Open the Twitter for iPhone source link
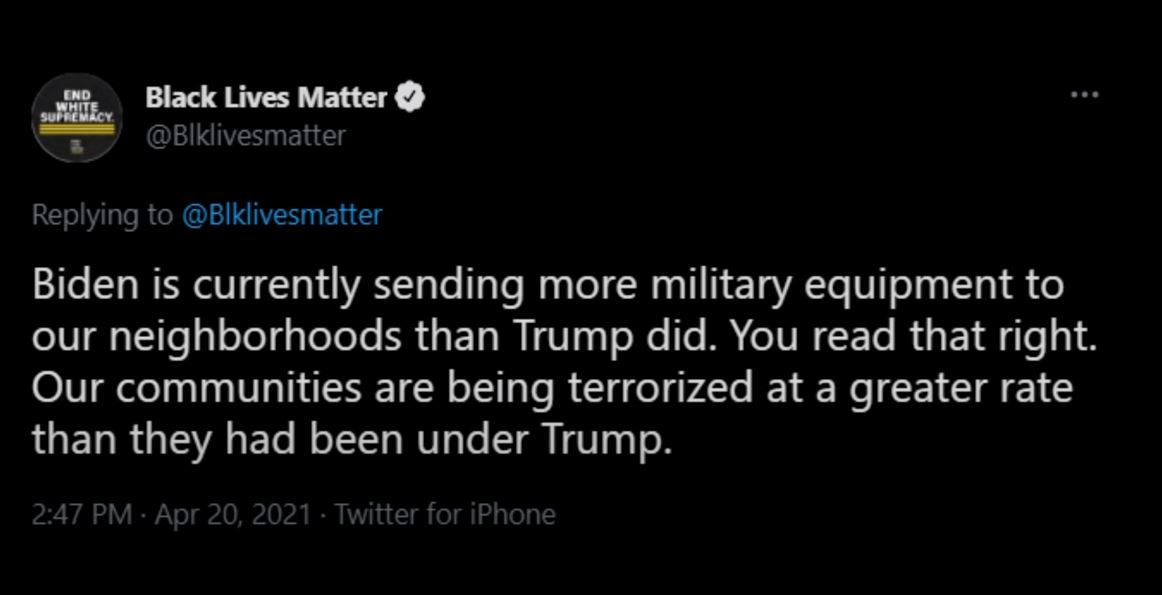The height and width of the screenshot is (595, 1162). (445, 513)
